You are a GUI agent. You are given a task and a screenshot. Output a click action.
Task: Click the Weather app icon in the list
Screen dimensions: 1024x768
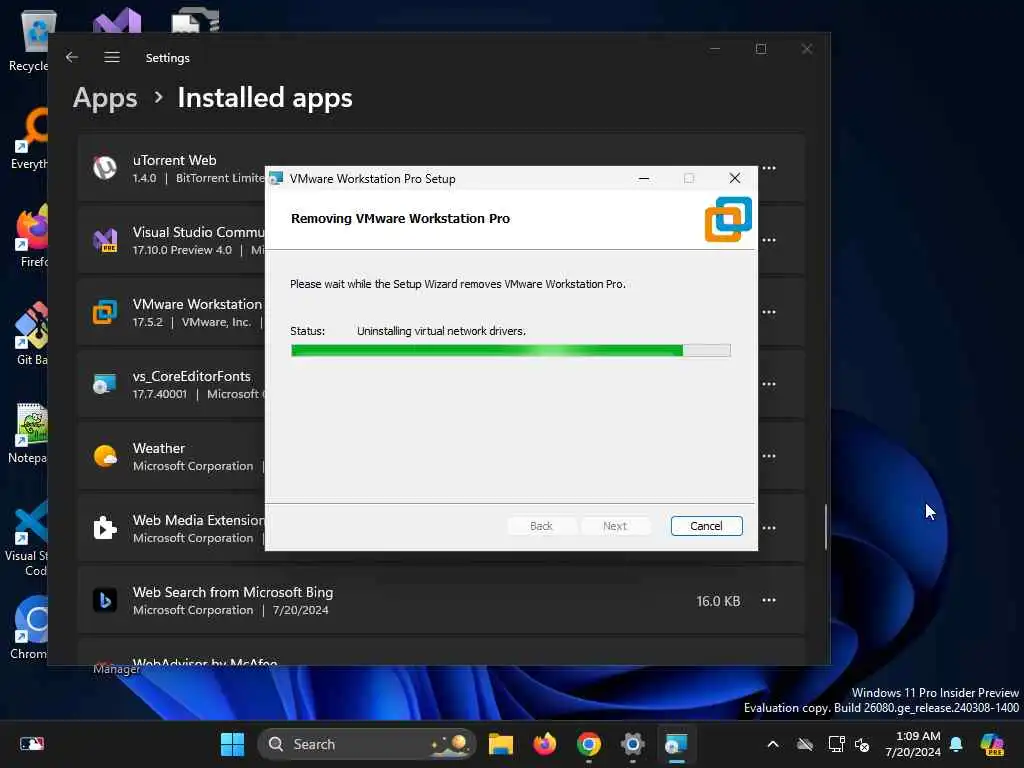pos(104,456)
